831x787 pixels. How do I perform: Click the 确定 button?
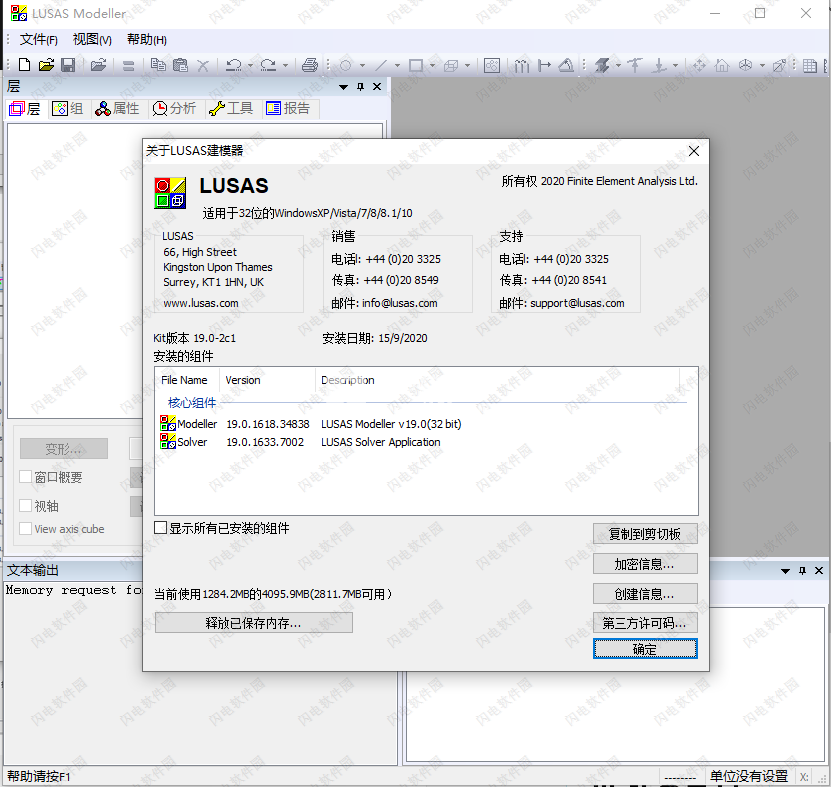[x=645, y=649]
